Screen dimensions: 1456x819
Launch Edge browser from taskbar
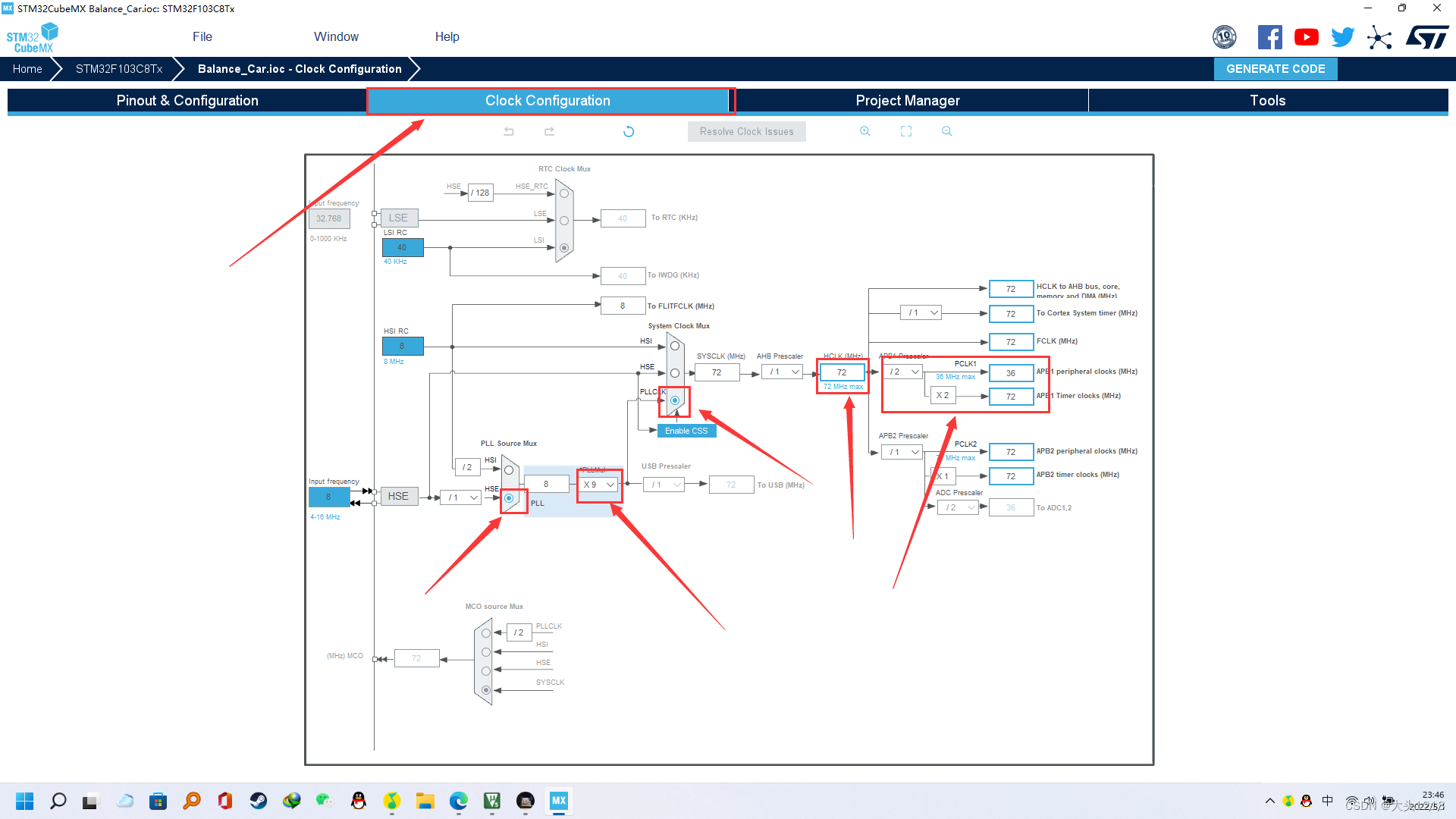click(458, 801)
